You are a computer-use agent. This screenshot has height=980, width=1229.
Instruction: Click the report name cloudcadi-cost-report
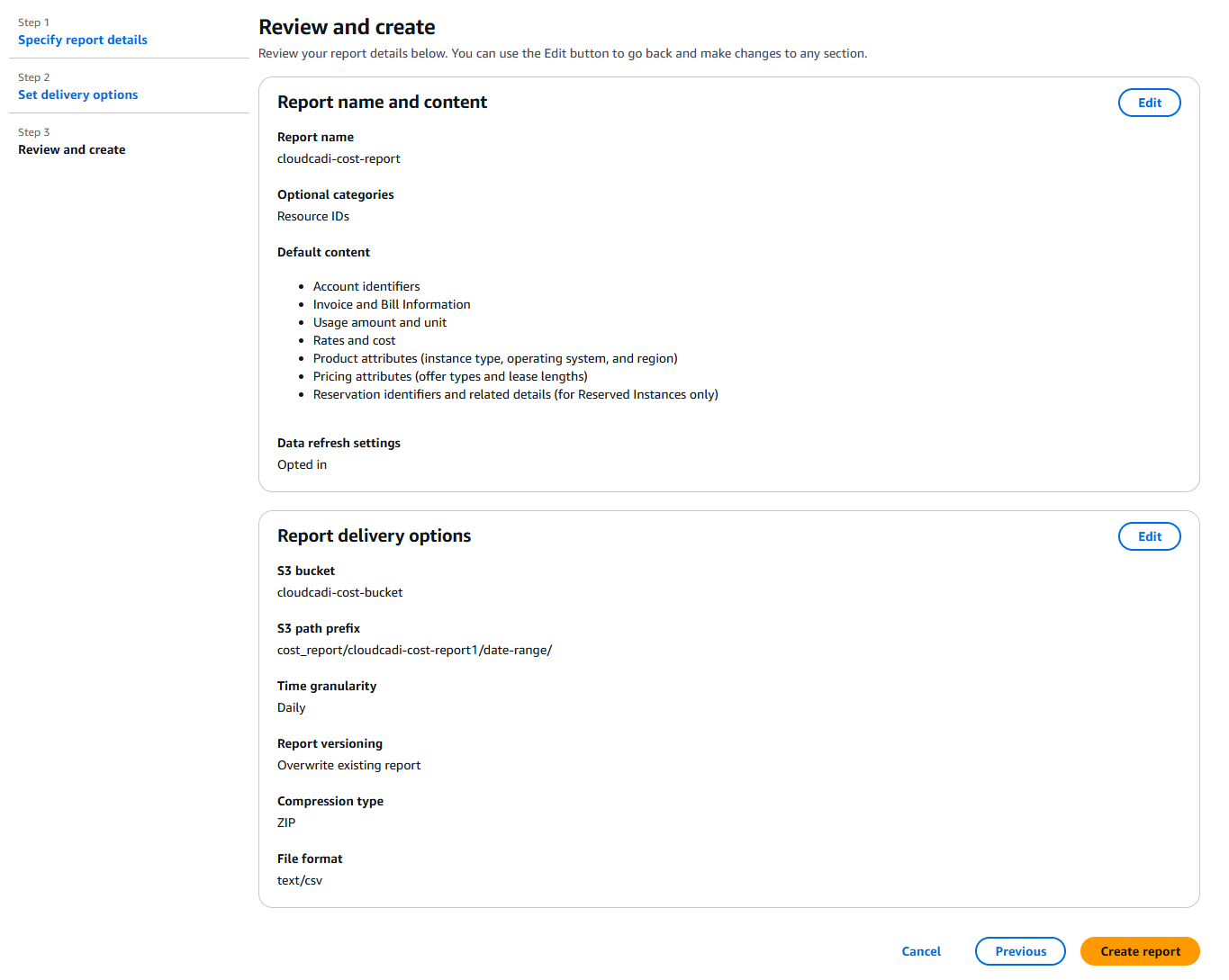click(339, 158)
